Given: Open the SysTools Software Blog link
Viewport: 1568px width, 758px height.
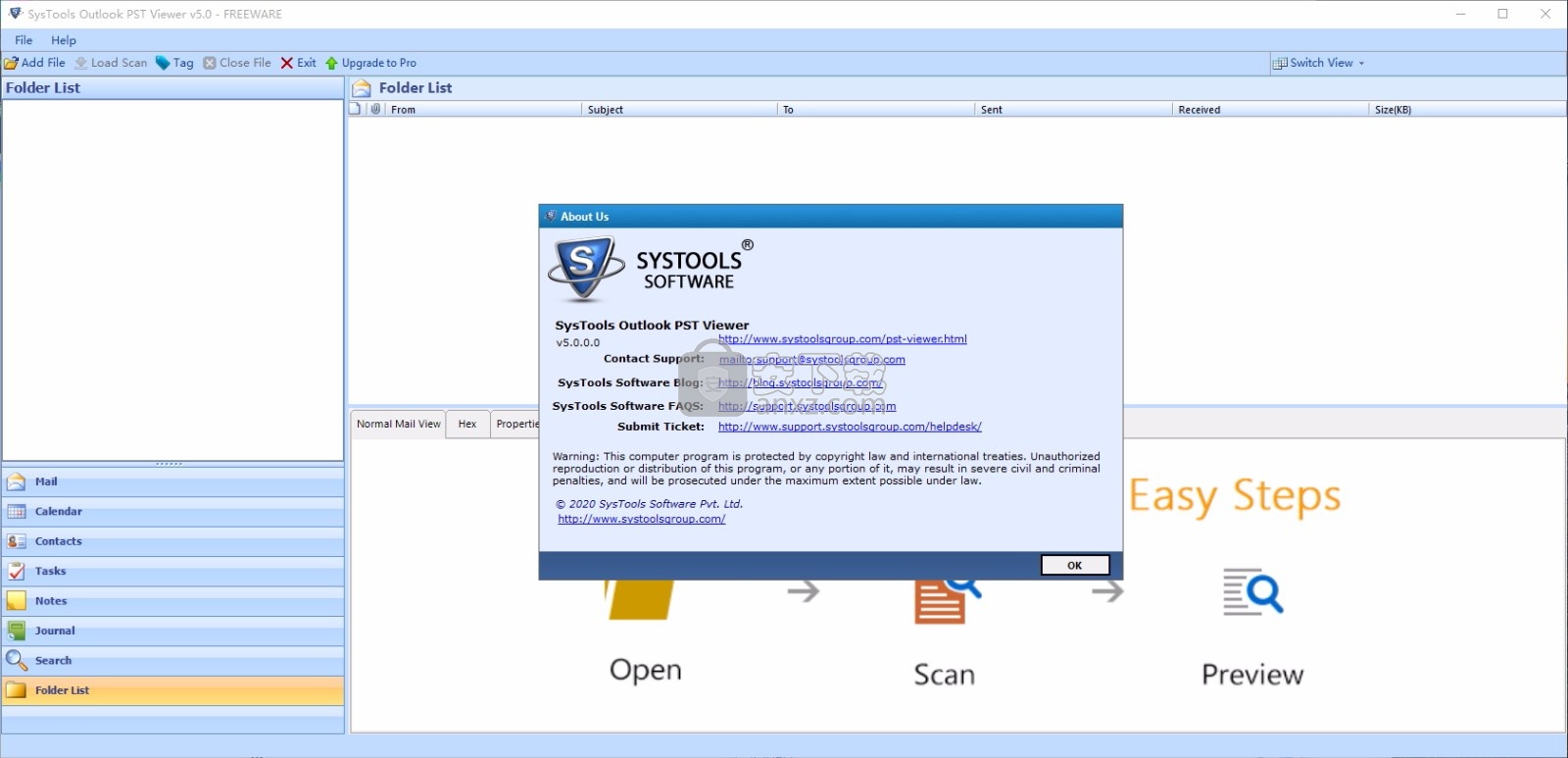Looking at the screenshot, I should tap(800, 383).
